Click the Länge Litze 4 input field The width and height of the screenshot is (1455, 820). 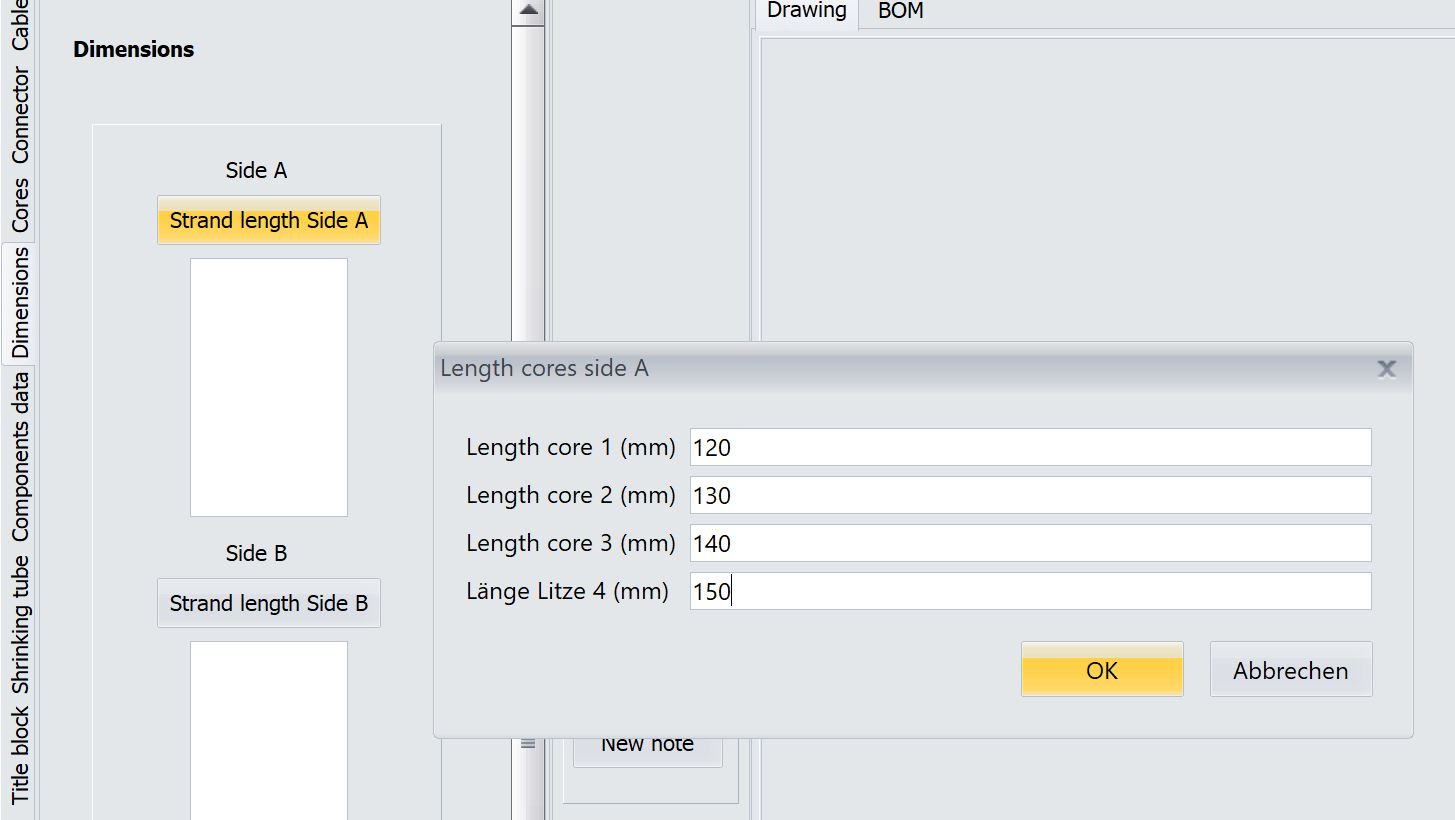click(x=1030, y=591)
